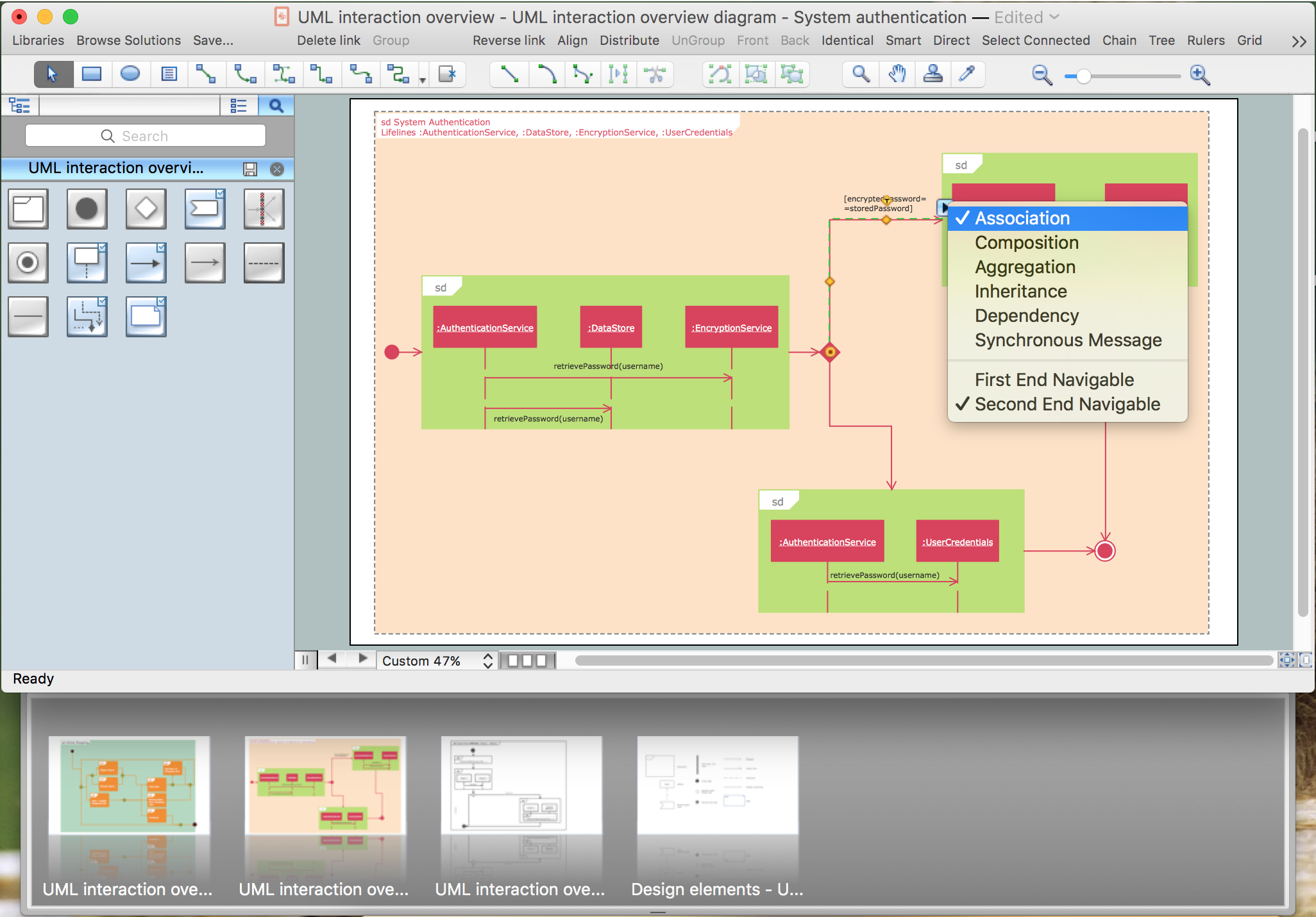Choose Composition from the context menu
Image resolution: width=1316 pixels, height=917 pixels.
1027,242
